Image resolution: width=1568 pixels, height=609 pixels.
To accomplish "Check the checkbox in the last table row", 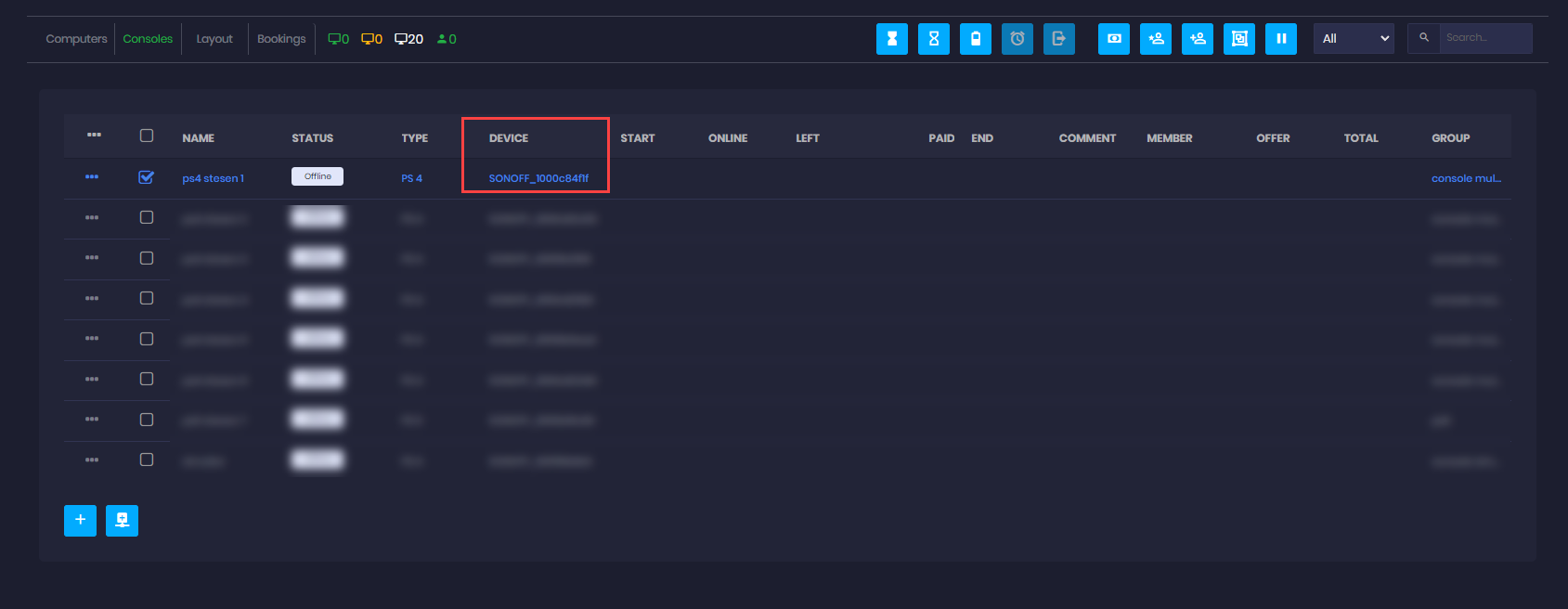I will 146,460.
